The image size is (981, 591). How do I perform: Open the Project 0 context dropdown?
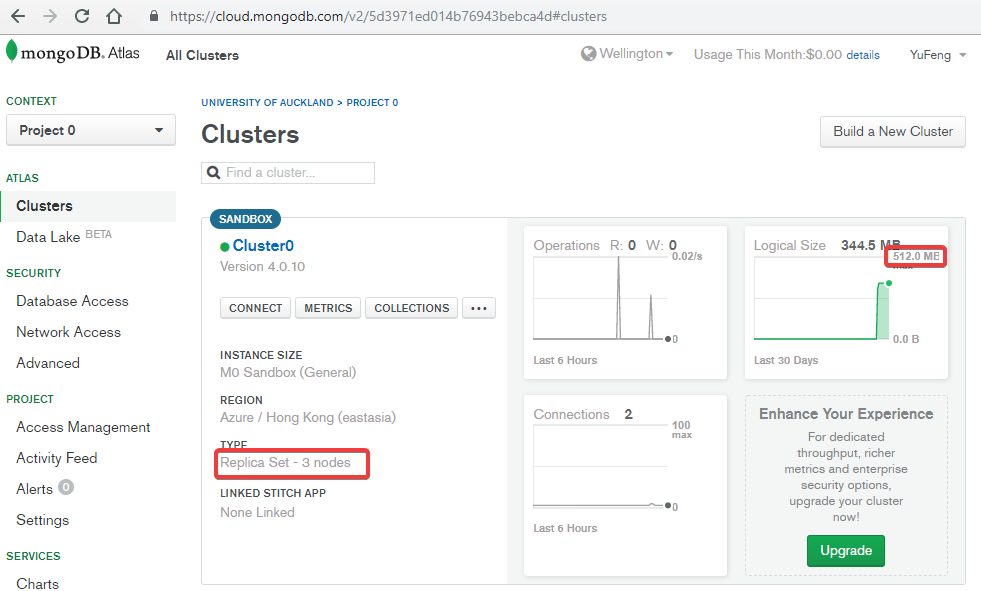(x=91, y=130)
